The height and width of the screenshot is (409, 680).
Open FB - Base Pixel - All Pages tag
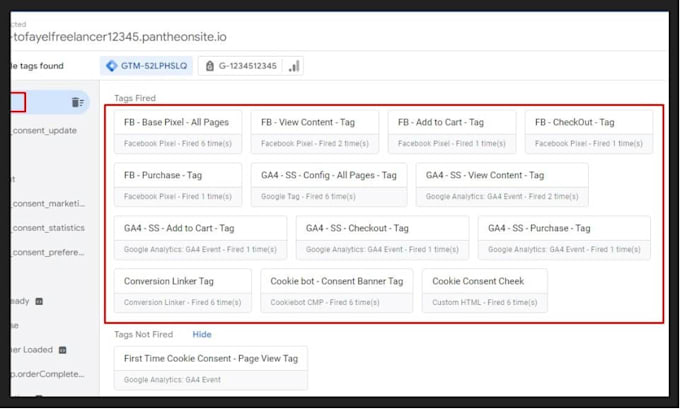[178, 132]
